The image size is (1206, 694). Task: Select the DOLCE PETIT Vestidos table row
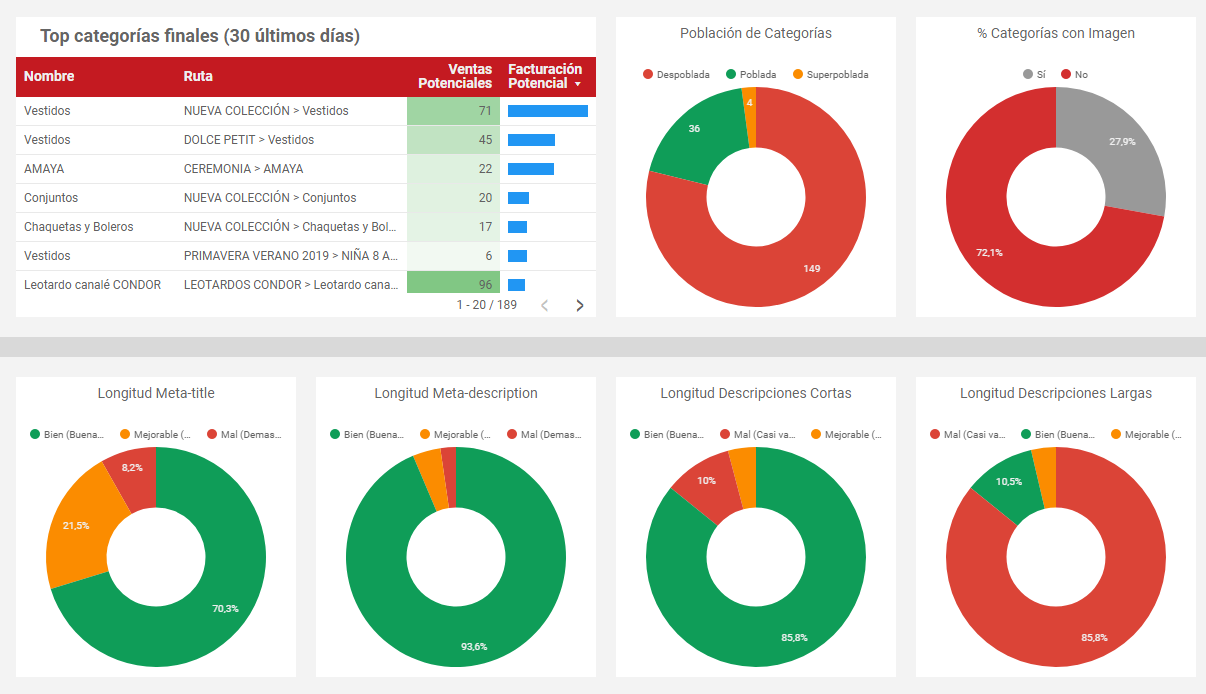(x=250, y=140)
